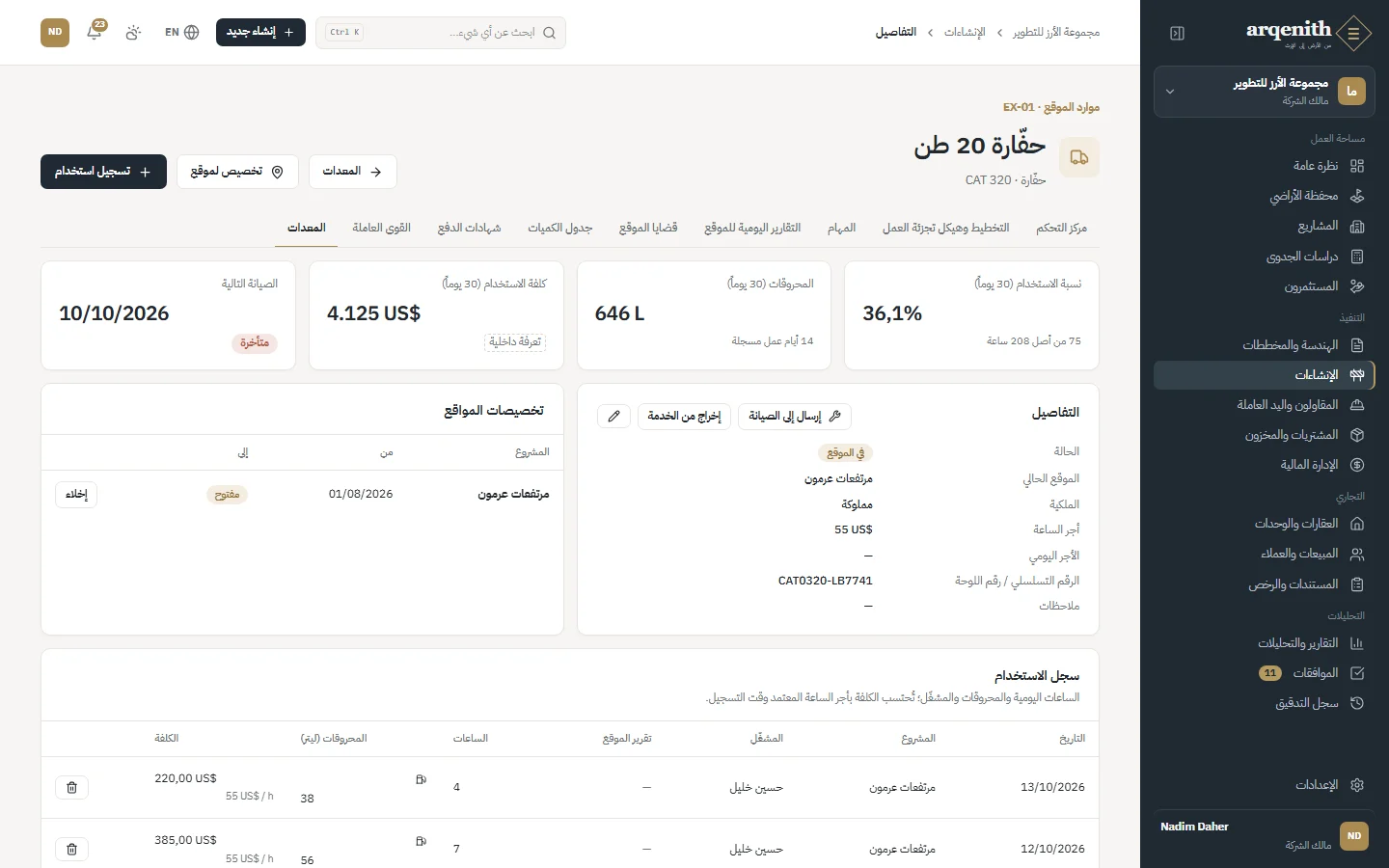
Task: Toggle the light/dark theme icon
Action: [133, 32]
